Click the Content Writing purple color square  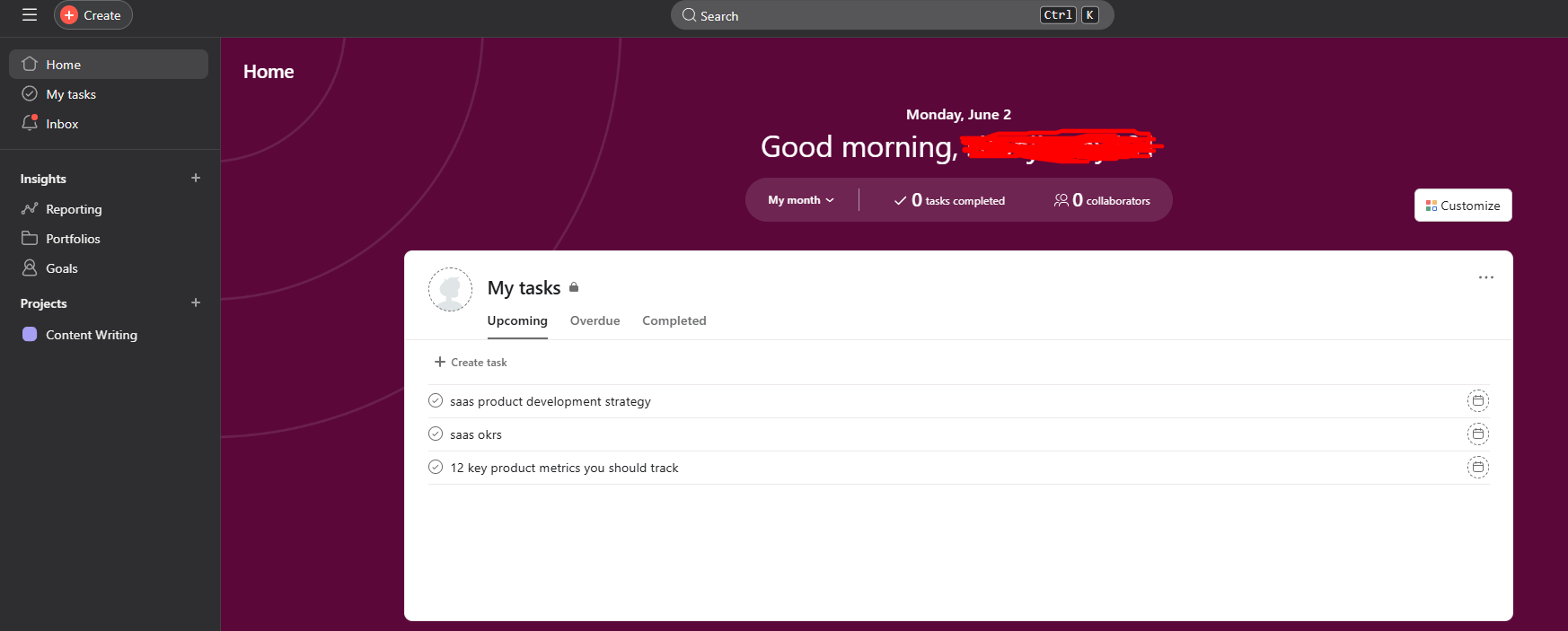(30, 334)
